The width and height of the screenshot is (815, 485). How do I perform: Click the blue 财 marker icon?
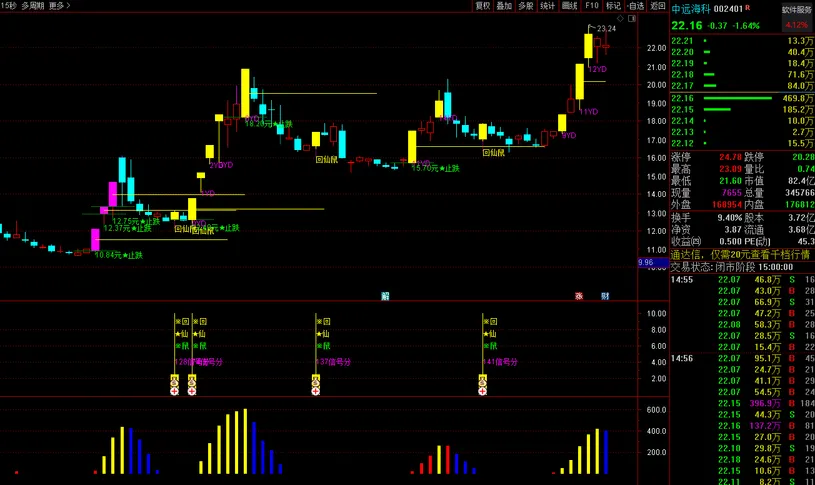click(x=605, y=296)
